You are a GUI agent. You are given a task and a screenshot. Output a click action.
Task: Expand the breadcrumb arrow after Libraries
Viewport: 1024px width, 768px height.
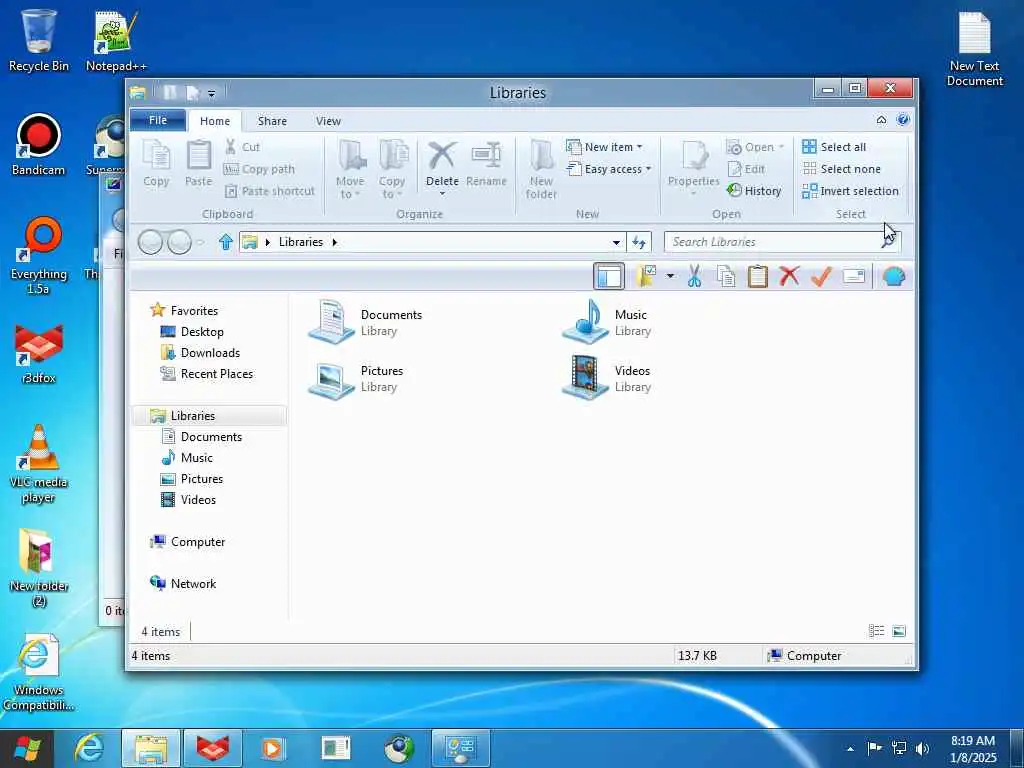click(334, 242)
